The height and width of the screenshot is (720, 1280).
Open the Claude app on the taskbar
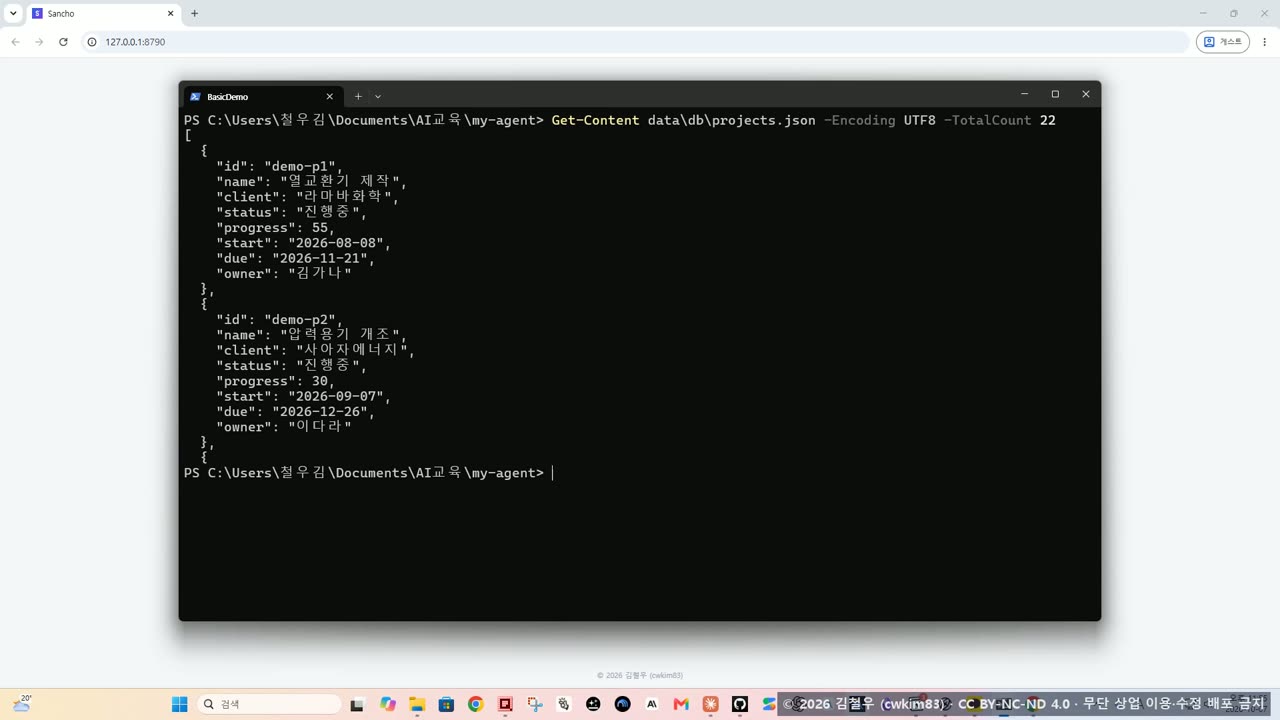[711, 704]
